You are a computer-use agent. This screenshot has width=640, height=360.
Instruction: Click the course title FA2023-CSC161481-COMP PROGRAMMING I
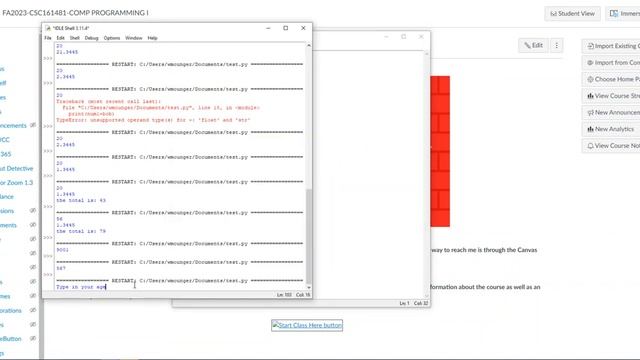point(76,13)
